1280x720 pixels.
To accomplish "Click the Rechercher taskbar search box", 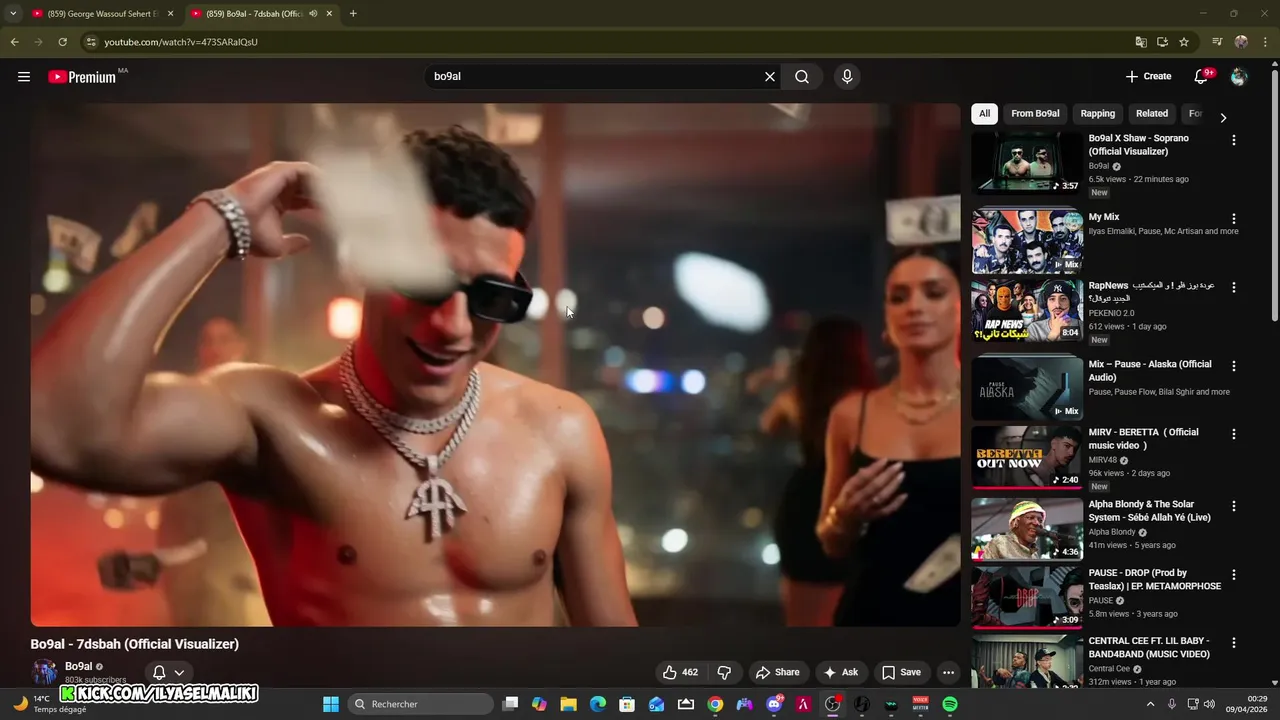I will click(x=421, y=704).
